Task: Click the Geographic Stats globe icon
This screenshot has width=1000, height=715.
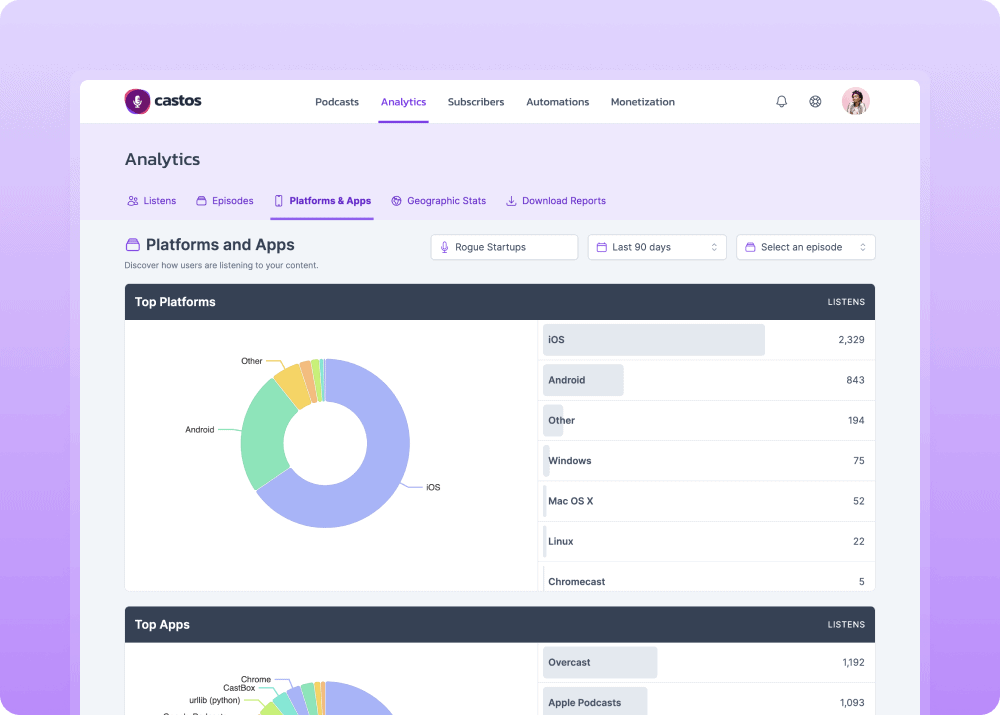Action: [396, 201]
